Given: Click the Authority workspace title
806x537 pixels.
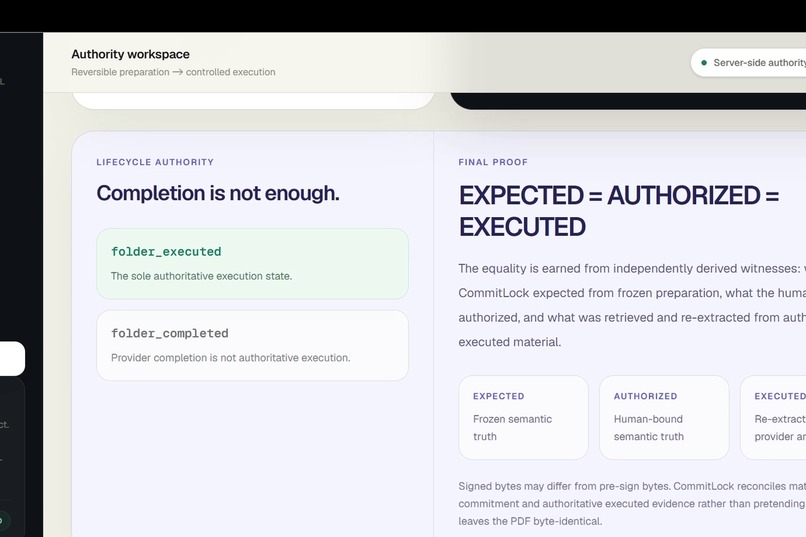Looking at the screenshot, I should click(131, 54).
